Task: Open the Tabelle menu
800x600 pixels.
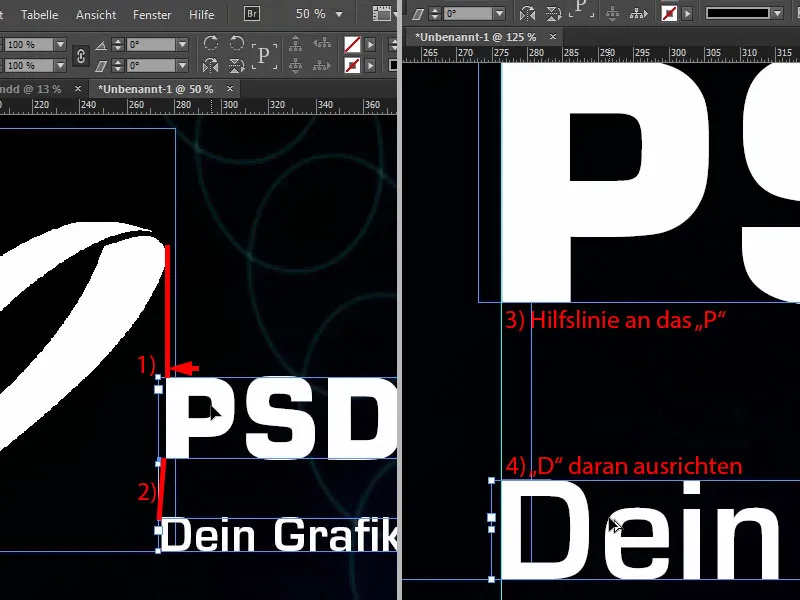Action: [39, 15]
